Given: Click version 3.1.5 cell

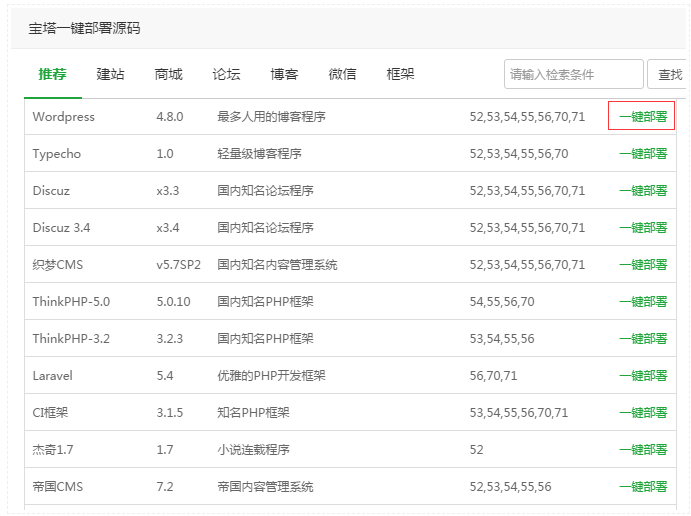Looking at the screenshot, I should click(170, 413).
